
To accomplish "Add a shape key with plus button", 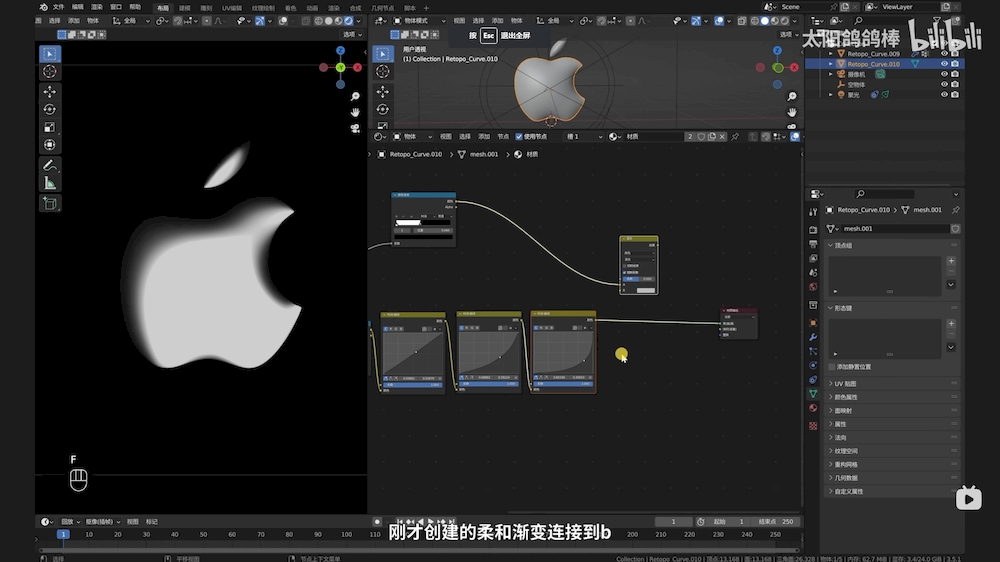I will pyautogui.click(x=951, y=323).
